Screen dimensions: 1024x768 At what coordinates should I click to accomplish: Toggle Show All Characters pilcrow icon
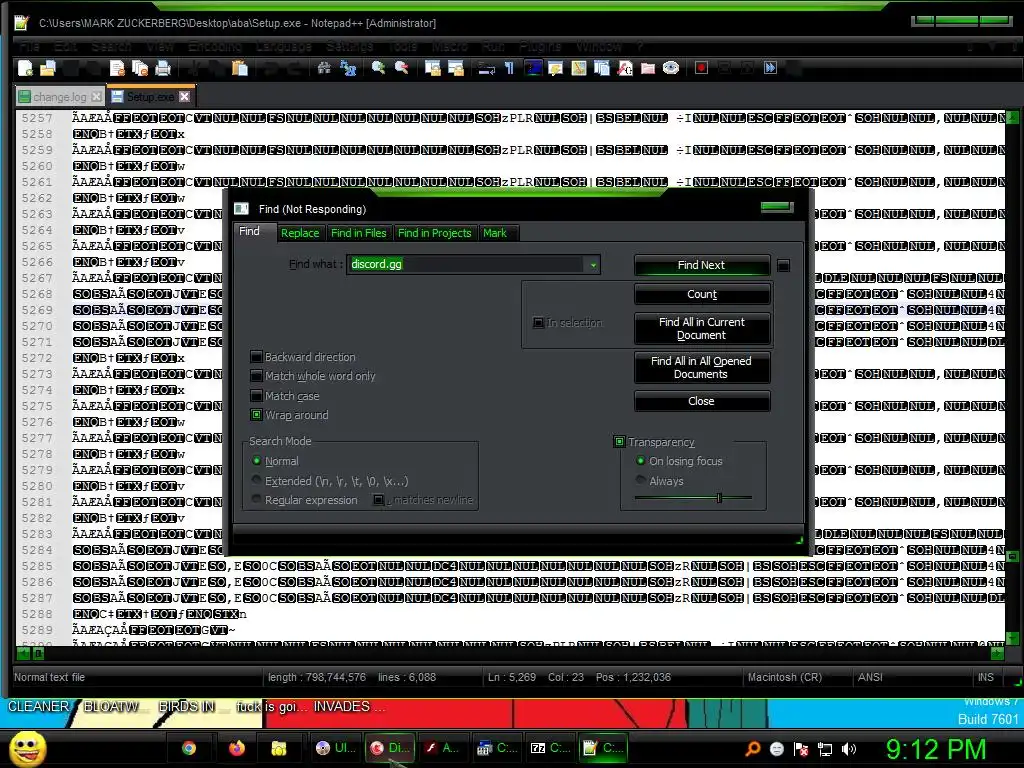coord(509,68)
